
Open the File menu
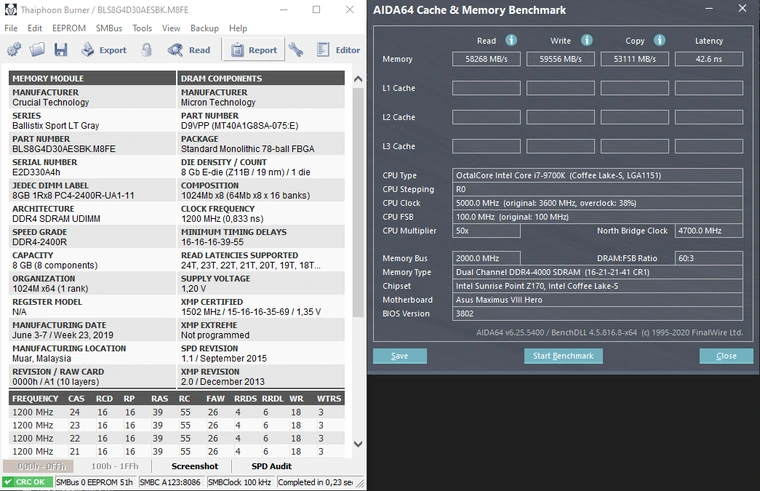[x=11, y=28]
